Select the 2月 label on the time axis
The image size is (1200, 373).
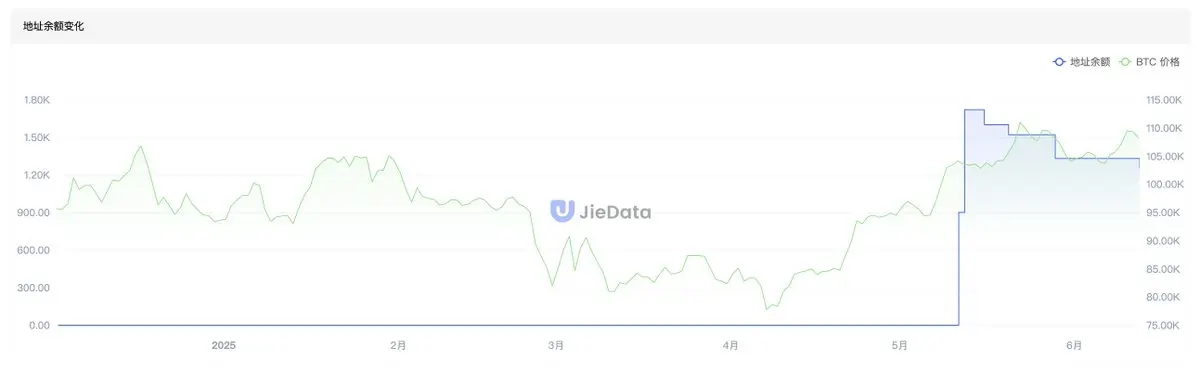coord(398,345)
